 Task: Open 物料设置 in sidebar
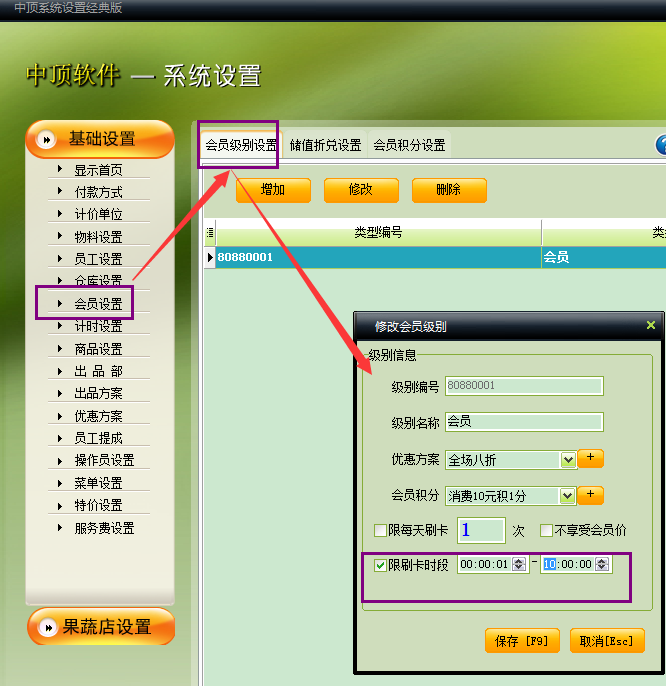98,237
